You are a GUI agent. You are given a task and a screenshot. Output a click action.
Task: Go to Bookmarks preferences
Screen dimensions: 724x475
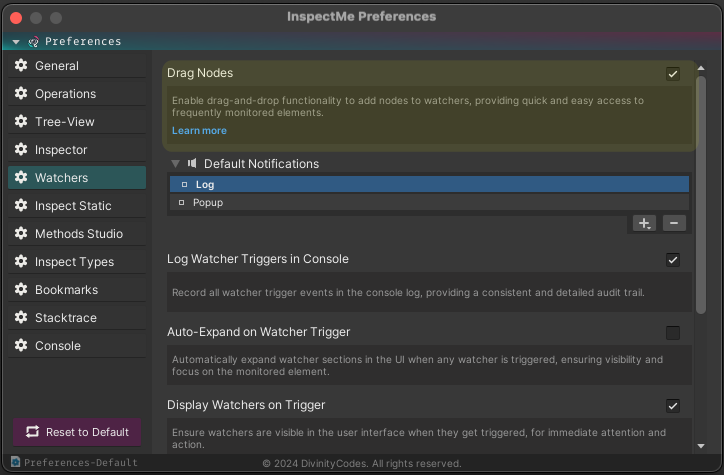(x=77, y=289)
